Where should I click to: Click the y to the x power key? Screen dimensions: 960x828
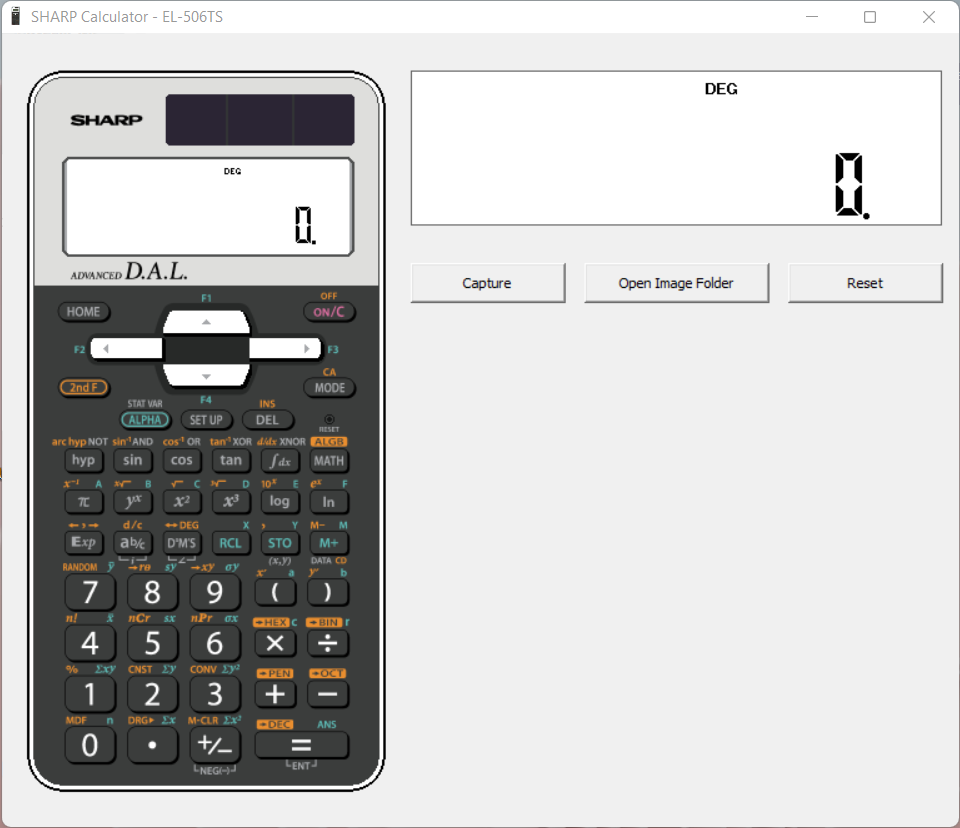click(133, 502)
